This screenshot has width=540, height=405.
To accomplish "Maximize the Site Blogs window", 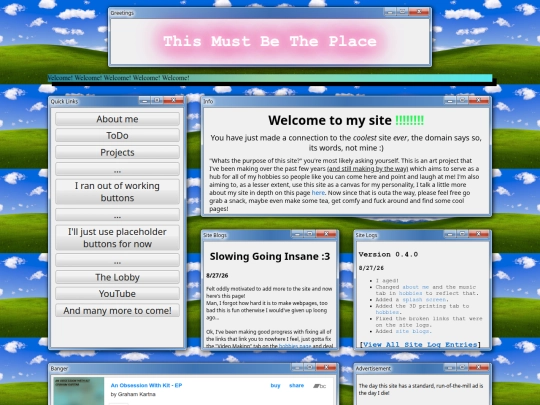I will (x=310, y=234).
